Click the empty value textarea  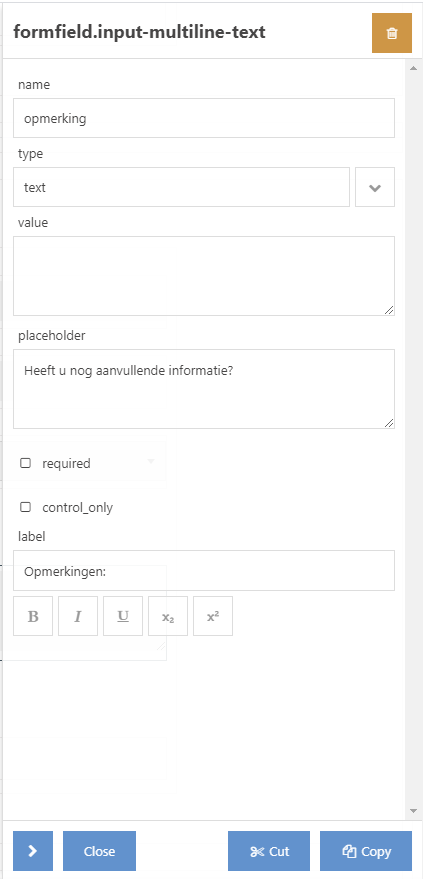pyautogui.click(x=204, y=276)
